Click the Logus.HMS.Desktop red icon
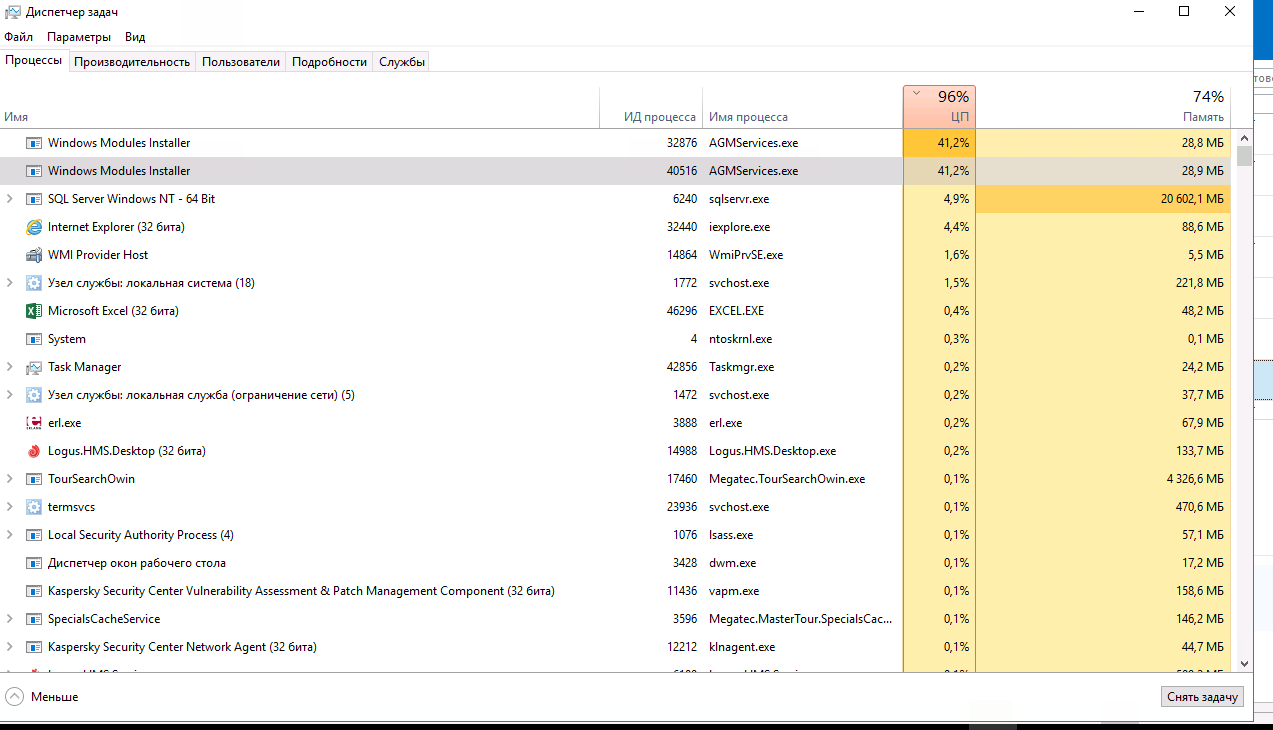 tap(34, 451)
